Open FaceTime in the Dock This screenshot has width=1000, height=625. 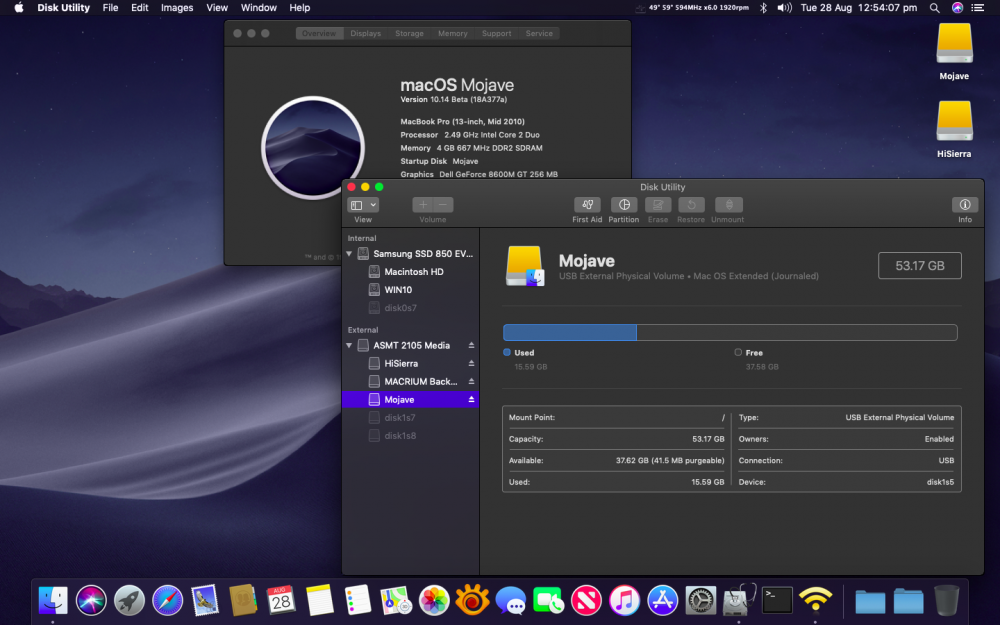click(548, 600)
